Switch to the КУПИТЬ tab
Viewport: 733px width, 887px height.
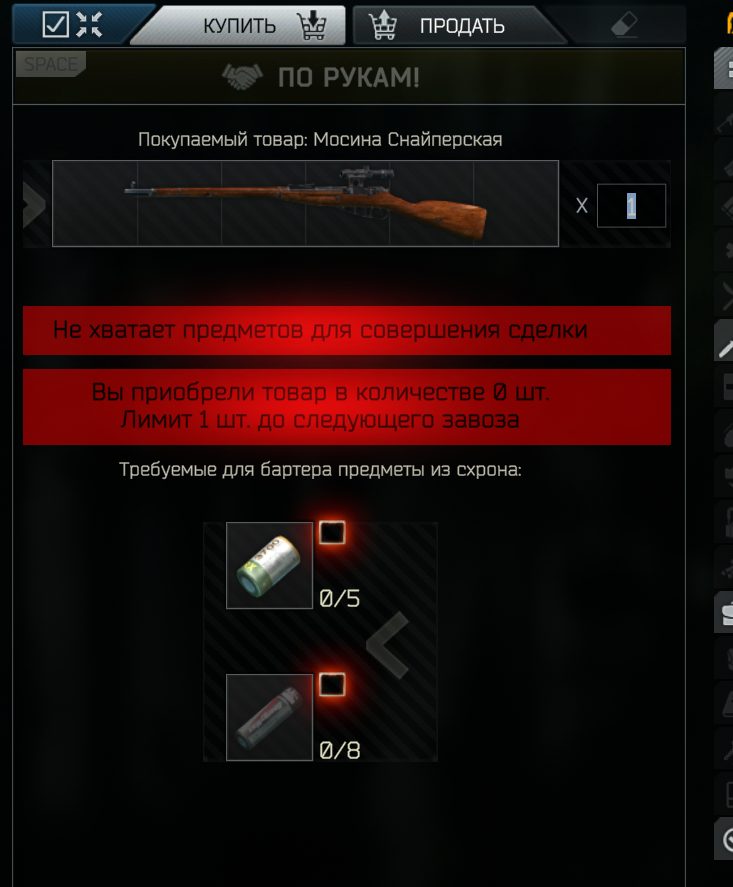238,25
